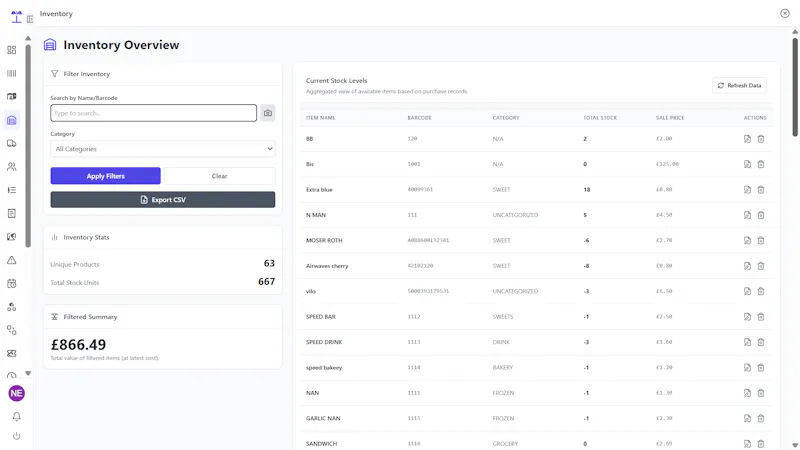
Task: Open the dashboard grid icon in sidebar
Action: [x=12, y=50]
